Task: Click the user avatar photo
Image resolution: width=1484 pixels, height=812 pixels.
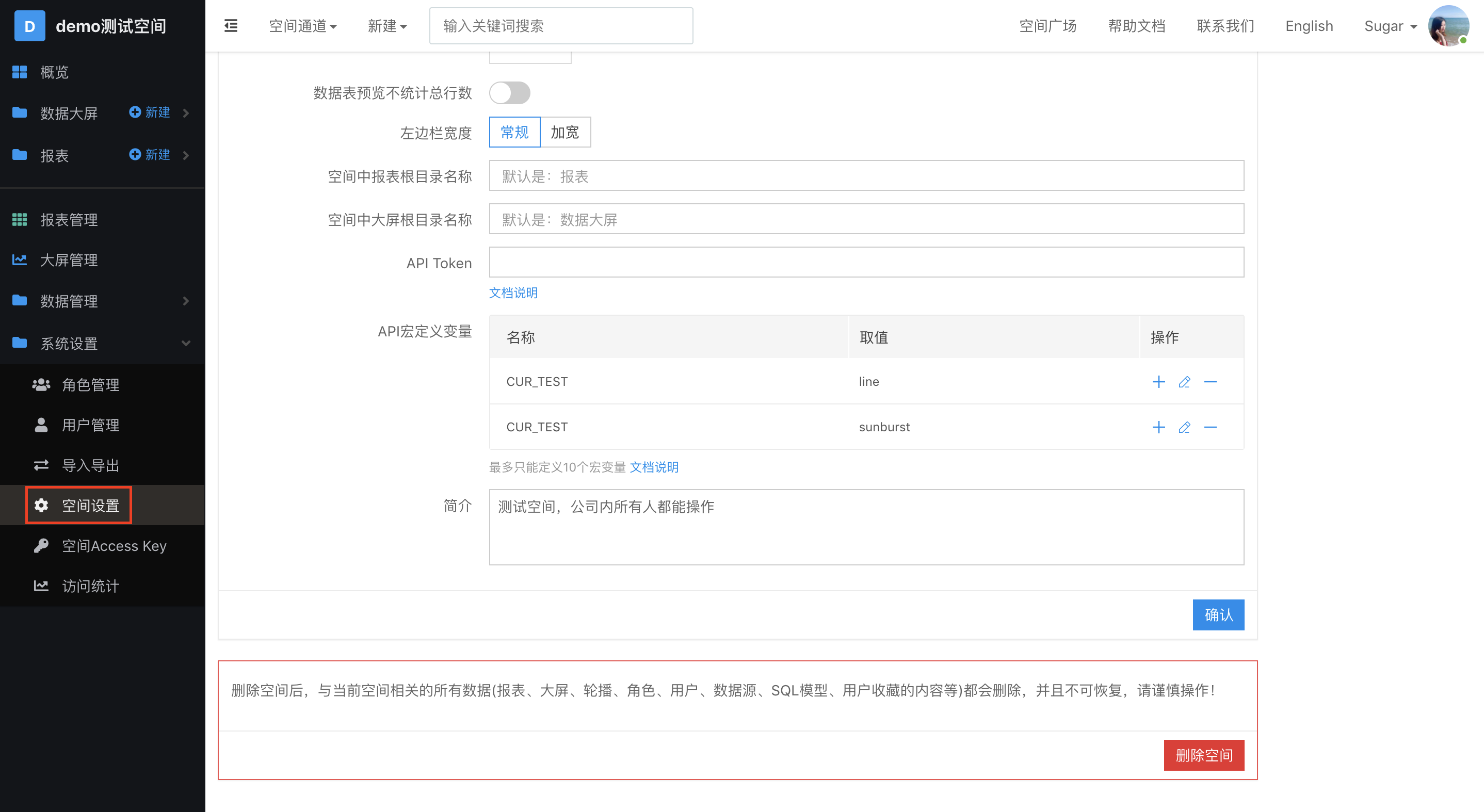Action: [x=1448, y=26]
